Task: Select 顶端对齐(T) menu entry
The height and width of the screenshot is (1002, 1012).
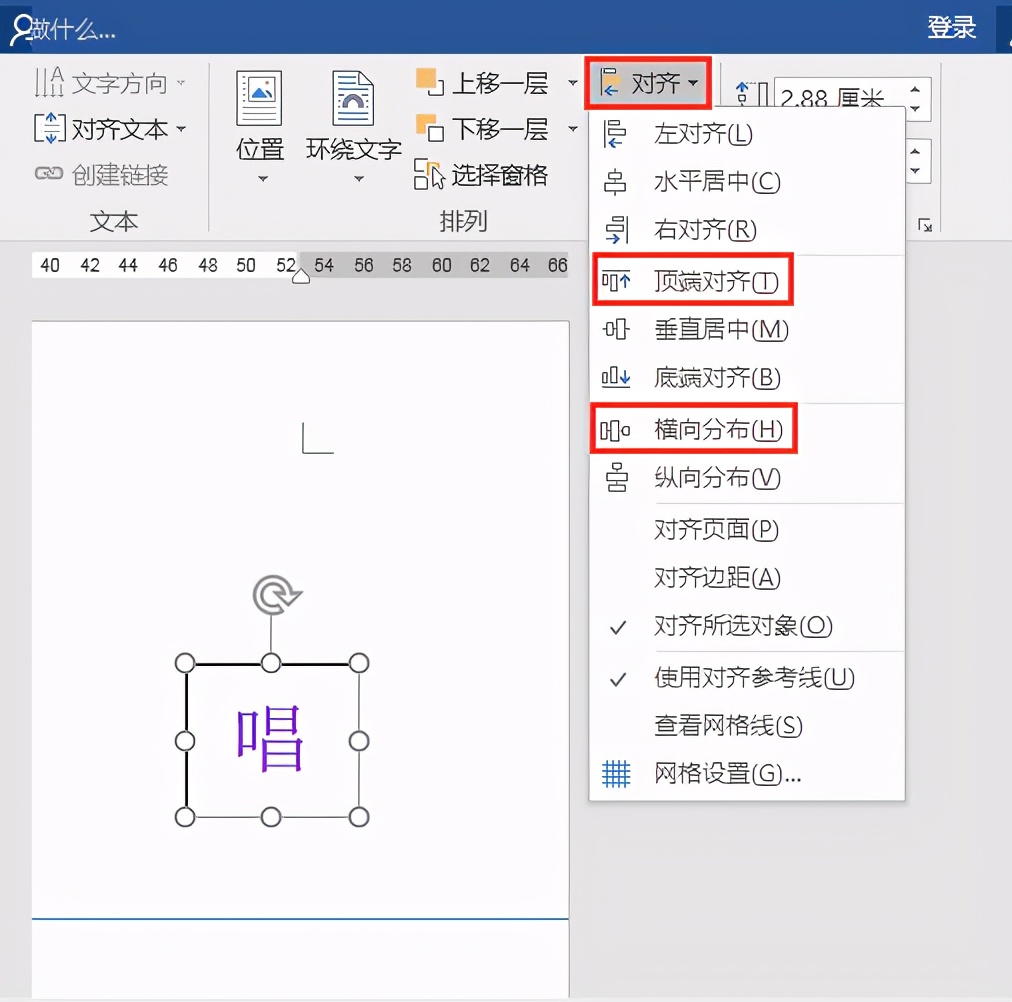Action: (747, 281)
